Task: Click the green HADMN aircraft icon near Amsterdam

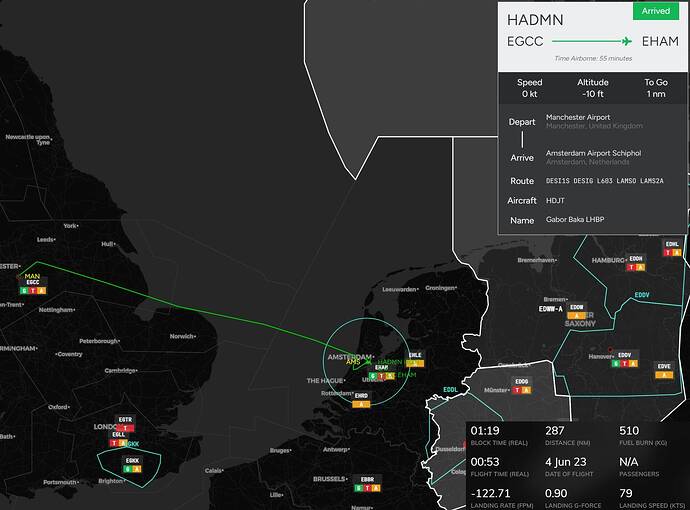Action: coord(368,362)
